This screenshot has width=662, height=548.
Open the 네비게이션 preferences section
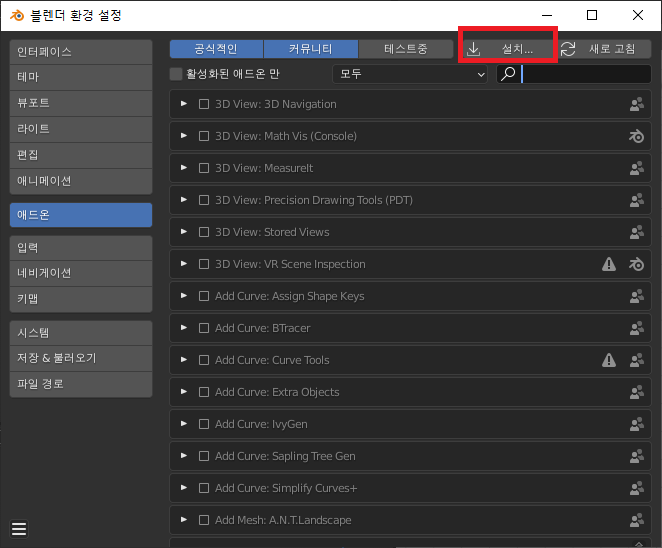(81, 273)
